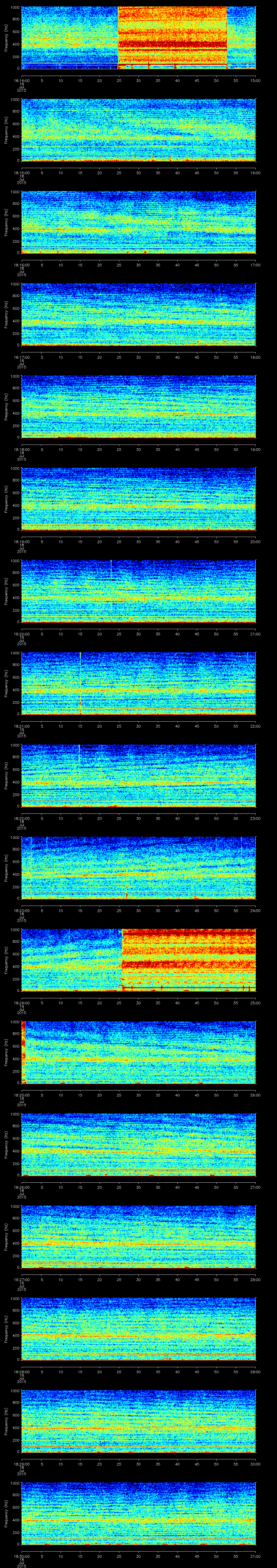Click the spectrogram panel starting at 18:14:00
Viewport: 277px width, 1568px height.
point(139,38)
